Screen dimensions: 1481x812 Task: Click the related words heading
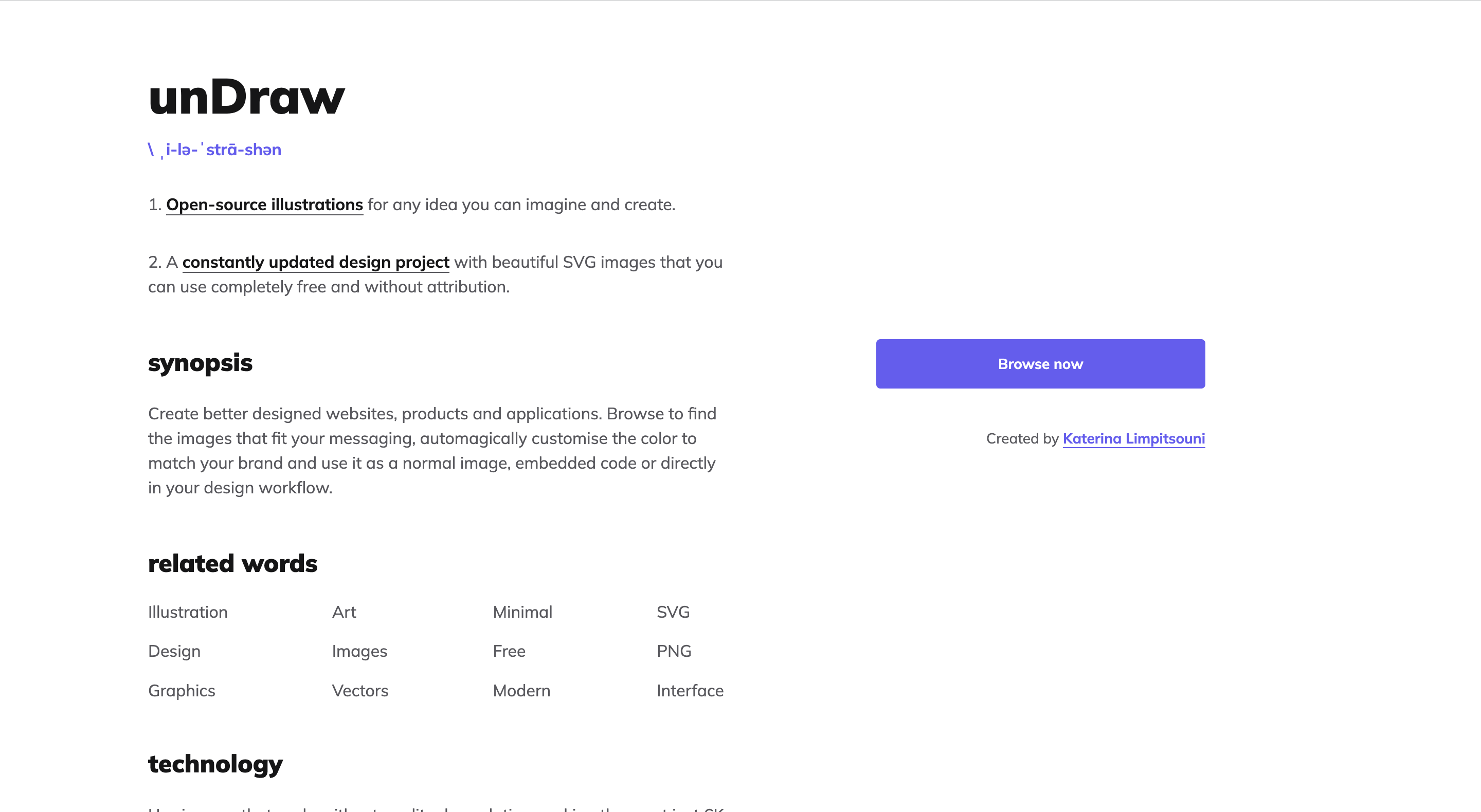(x=232, y=563)
